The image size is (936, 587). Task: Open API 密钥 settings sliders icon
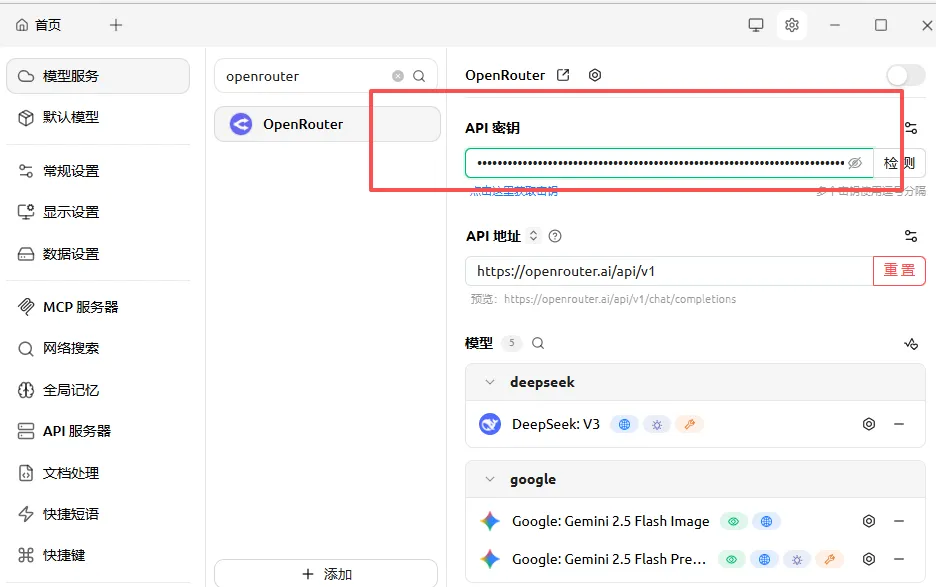pyautogui.click(x=911, y=128)
